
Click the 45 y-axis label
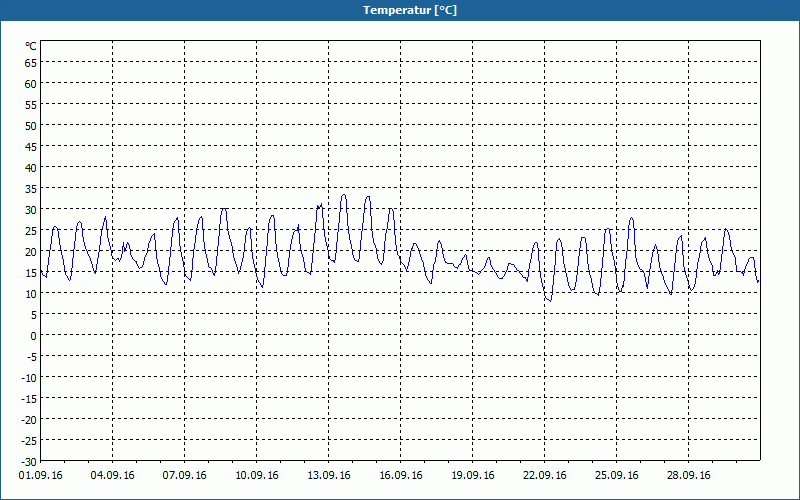(31, 147)
